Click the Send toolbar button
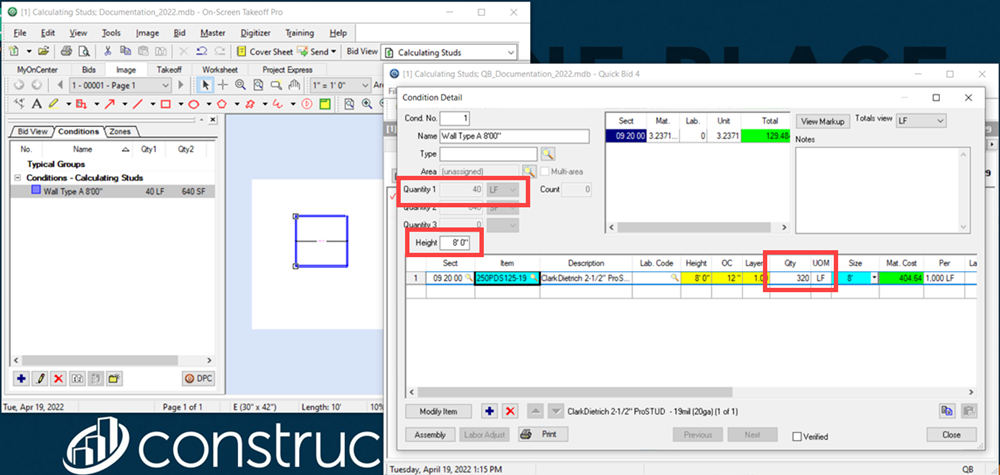 317,52
